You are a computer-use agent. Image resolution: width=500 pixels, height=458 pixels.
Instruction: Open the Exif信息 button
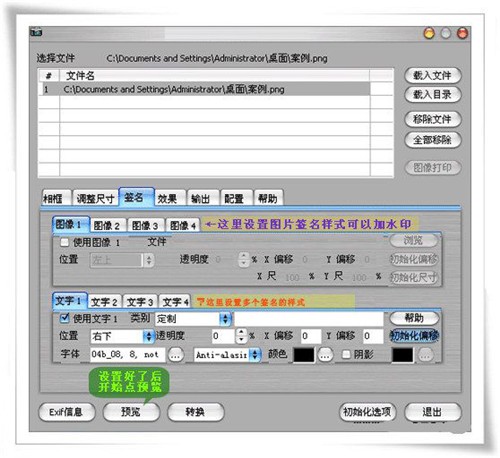point(67,412)
